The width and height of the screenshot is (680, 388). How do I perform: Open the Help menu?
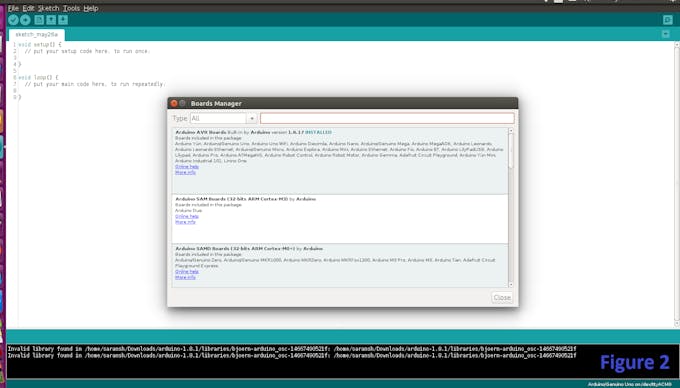91,8
